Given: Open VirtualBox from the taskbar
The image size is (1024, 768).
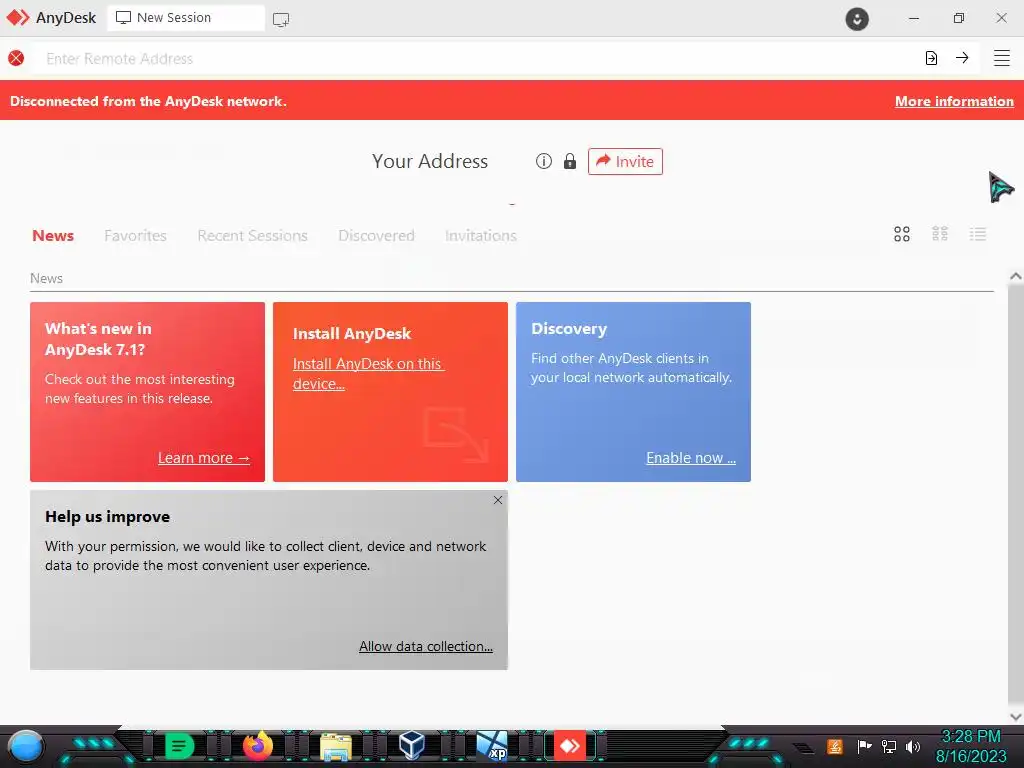Looking at the screenshot, I should tap(412, 745).
